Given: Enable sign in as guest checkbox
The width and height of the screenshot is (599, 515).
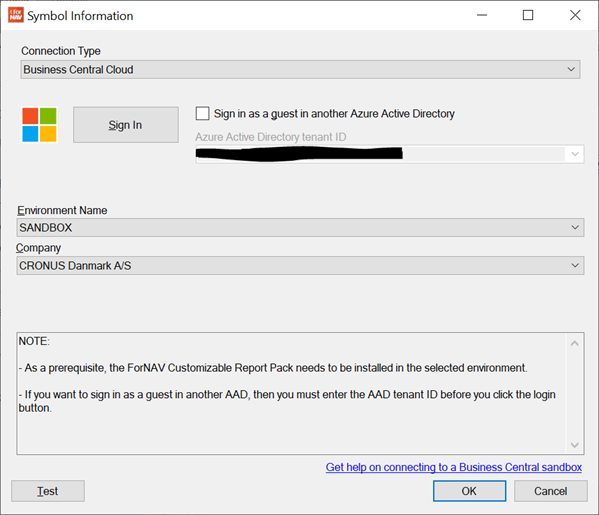Looking at the screenshot, I should pyautogui.click(x=202, y=113).
